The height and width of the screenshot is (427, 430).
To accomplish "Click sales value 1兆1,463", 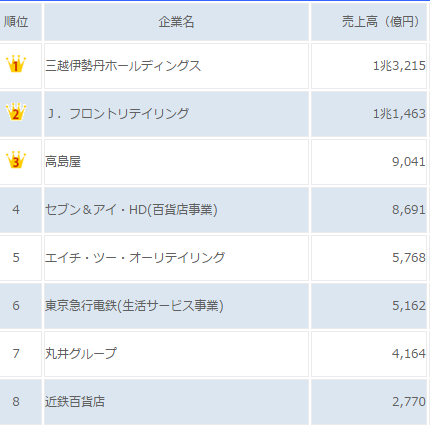I will (x=399, y=114).
